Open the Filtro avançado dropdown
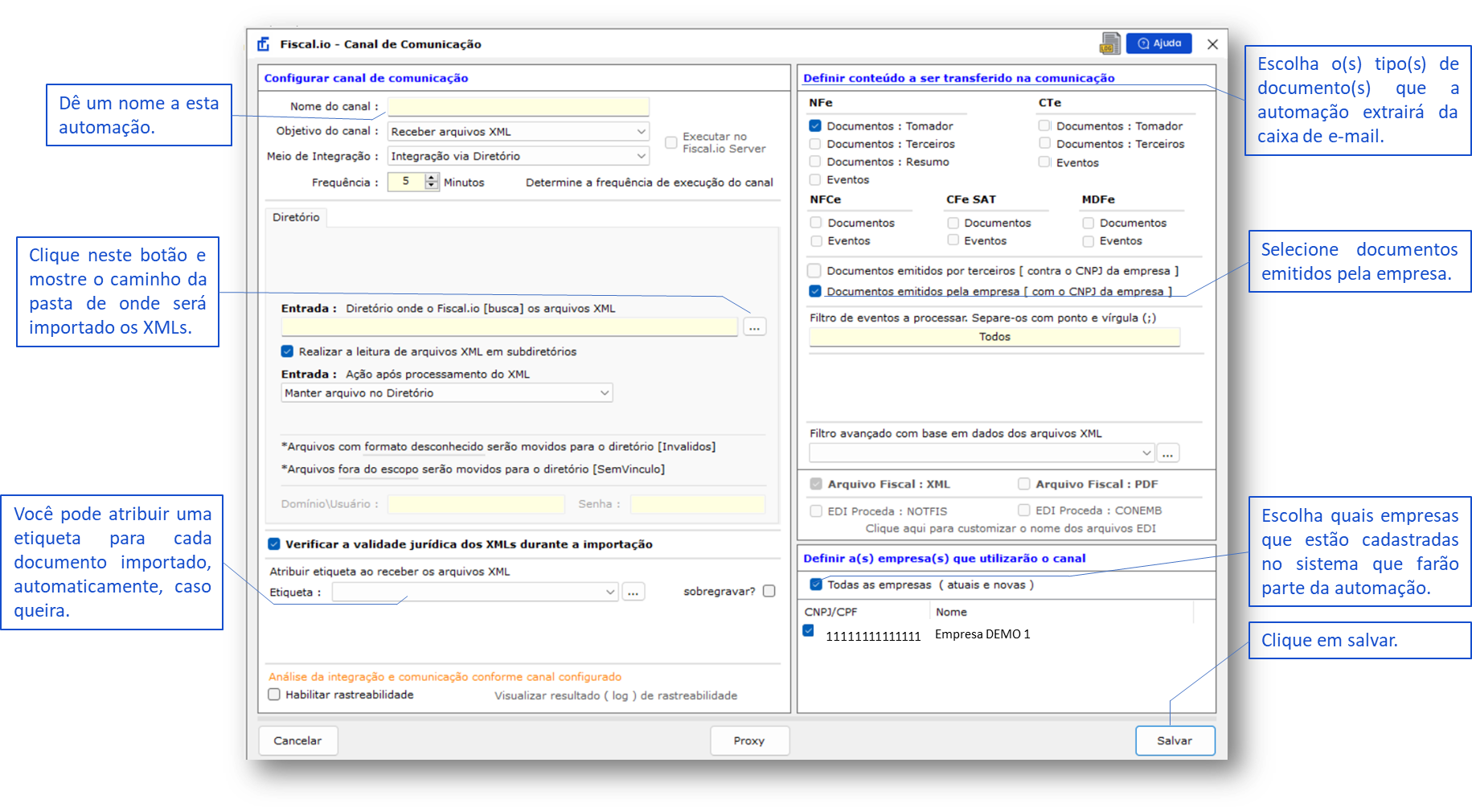The width and height of the screenshot is (1472, 812). [x=982, y=453]
